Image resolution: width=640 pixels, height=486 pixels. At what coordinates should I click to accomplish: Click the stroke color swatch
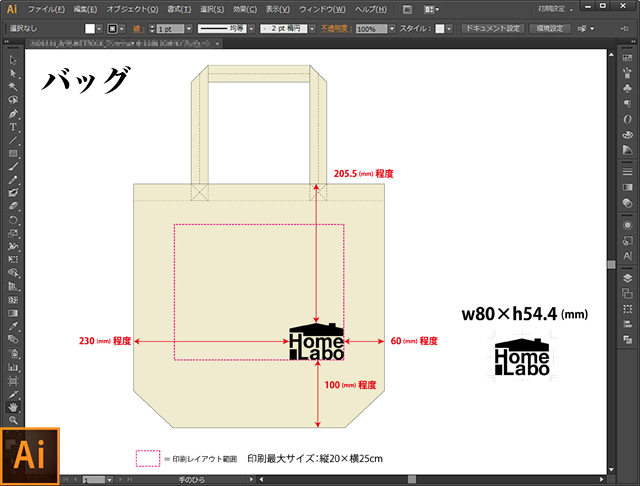point(112,29)
